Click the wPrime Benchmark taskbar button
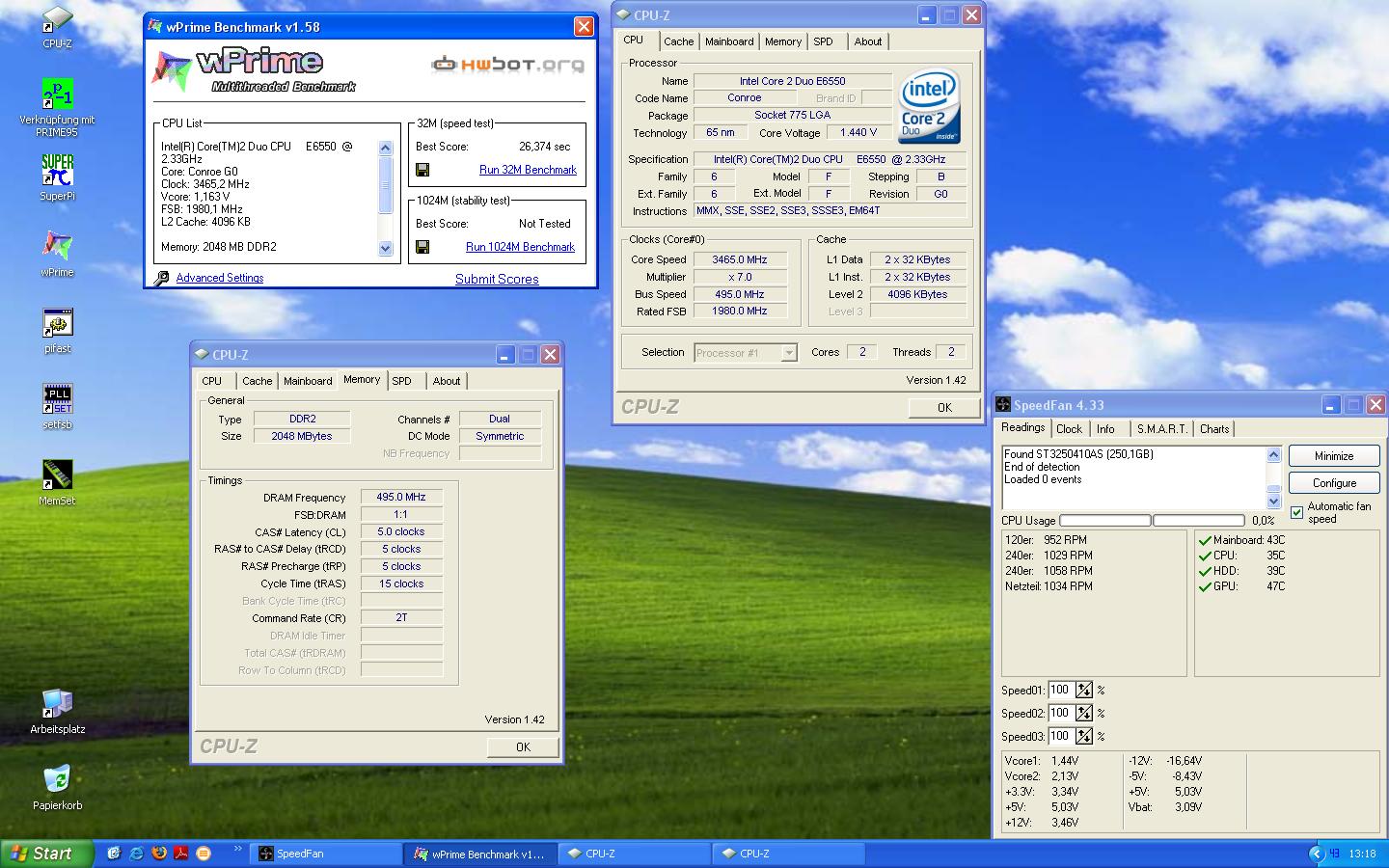The height and width of the screenshot is (868, 1389). click(481, 854)
